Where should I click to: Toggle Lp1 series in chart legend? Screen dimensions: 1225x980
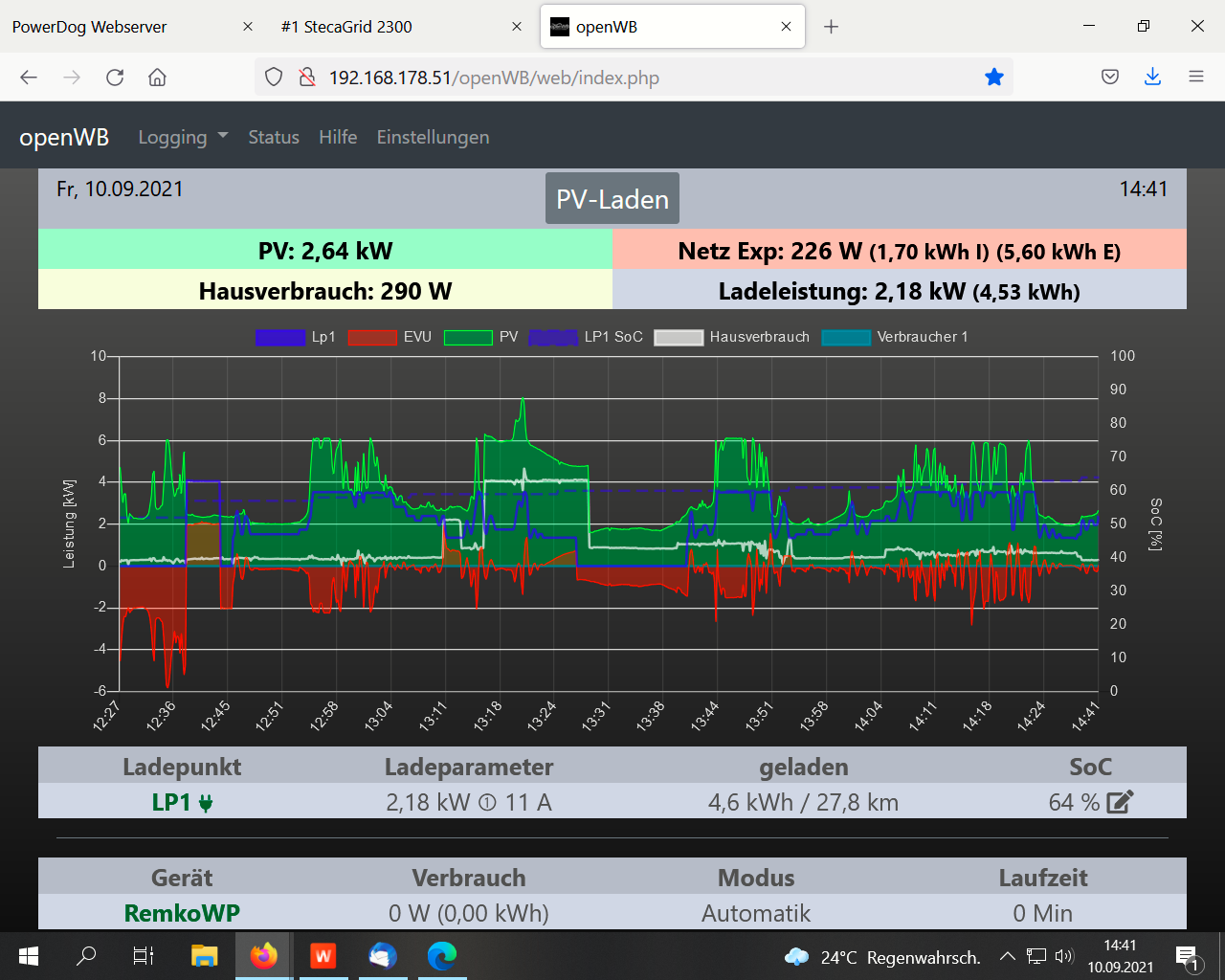(x=296, y=337)
